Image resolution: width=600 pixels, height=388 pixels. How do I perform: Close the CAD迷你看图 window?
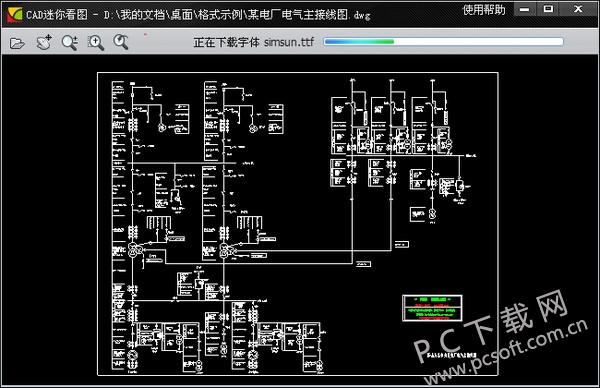(578, 9)
